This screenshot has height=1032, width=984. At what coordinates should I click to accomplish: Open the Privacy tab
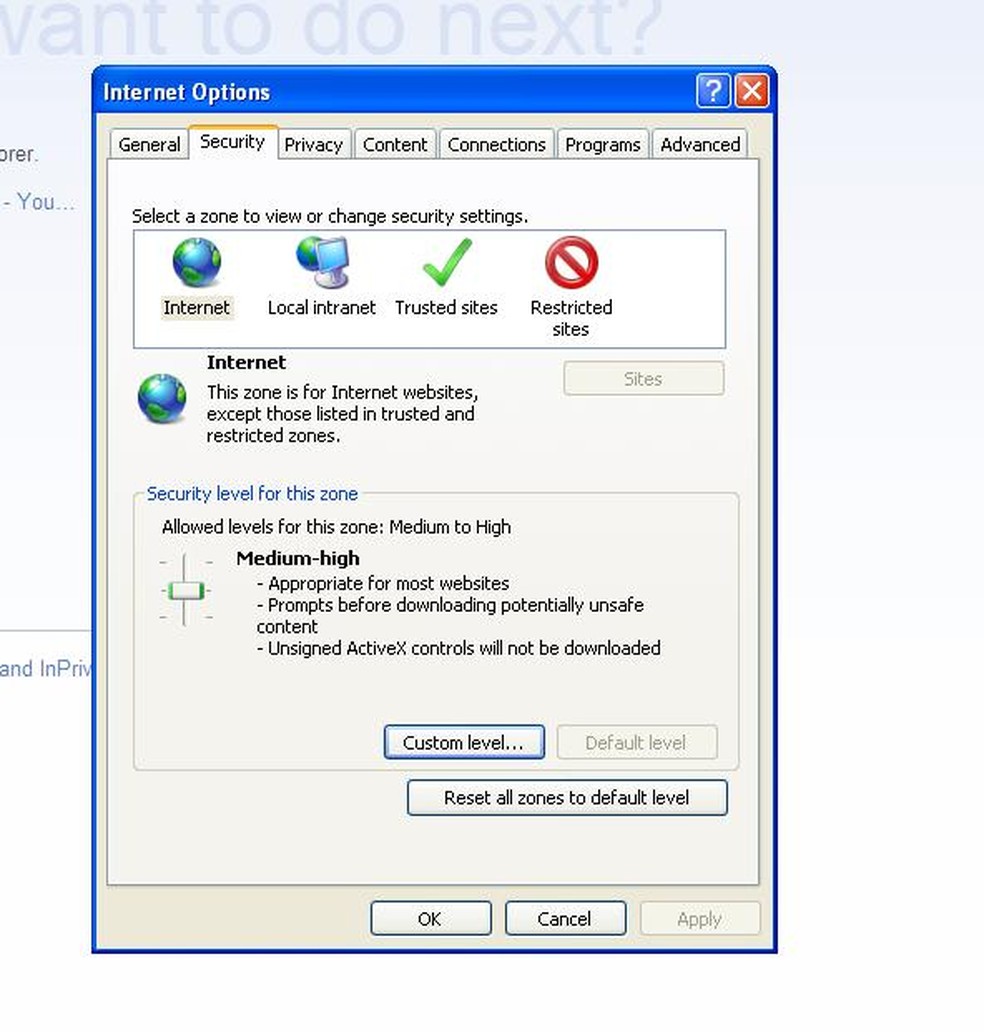tap(313, 144)
